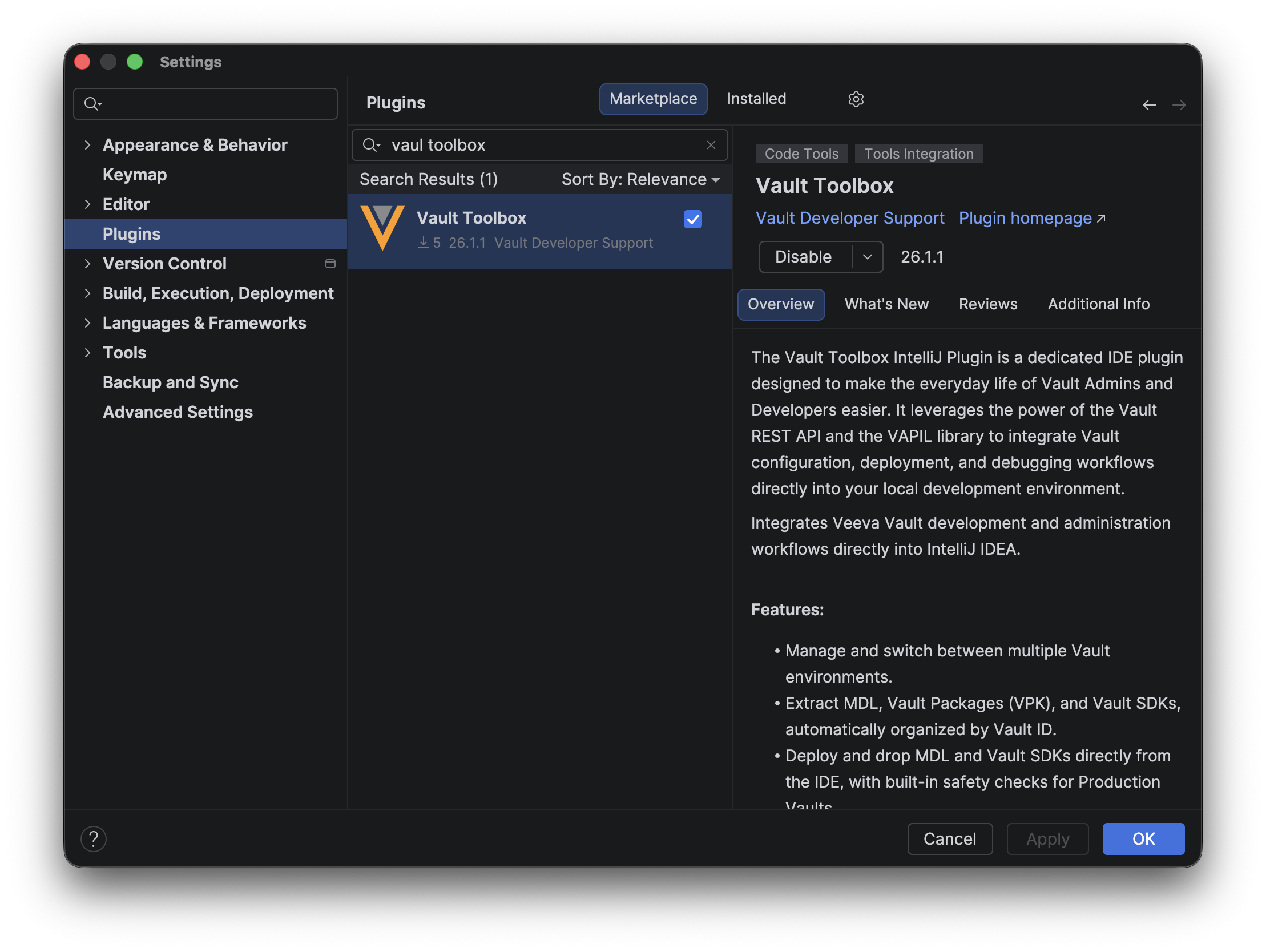Select Keymap in settings tree
The width and height of the screenshot is (1266, 952).
[135, 175]
